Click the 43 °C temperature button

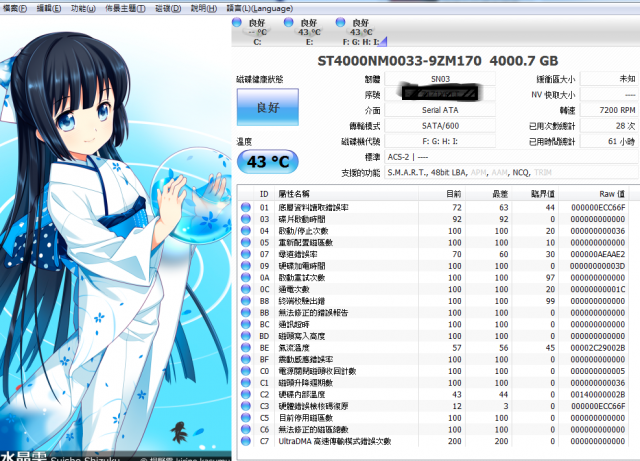click(x=268, y=162)
